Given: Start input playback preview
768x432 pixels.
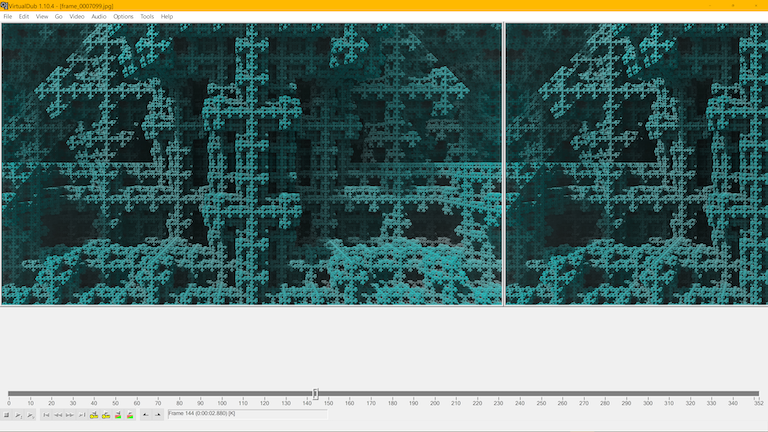Looking at the screenshot, I should point(18,415).
